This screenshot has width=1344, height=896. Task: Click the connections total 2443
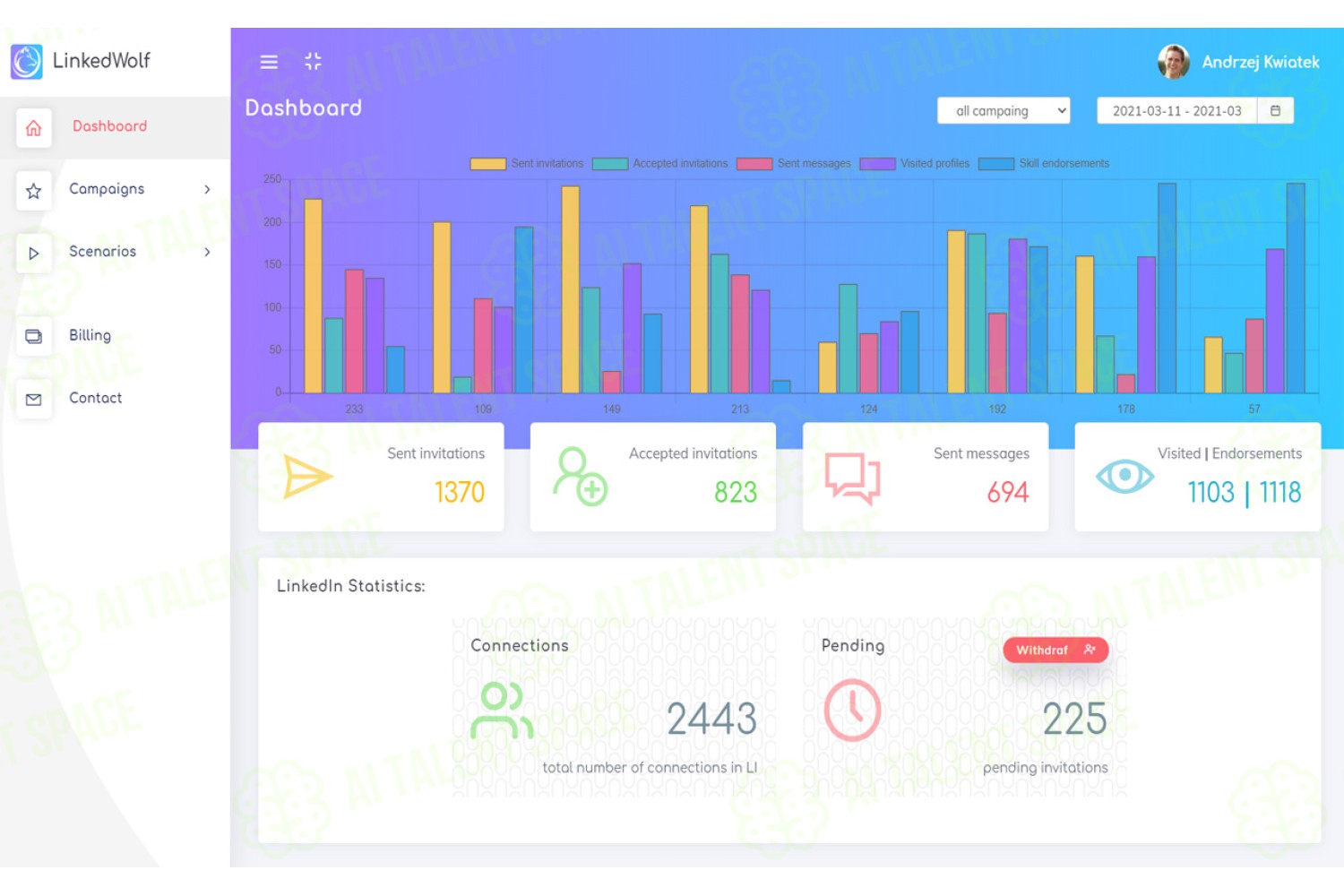(x=712, y=719)
